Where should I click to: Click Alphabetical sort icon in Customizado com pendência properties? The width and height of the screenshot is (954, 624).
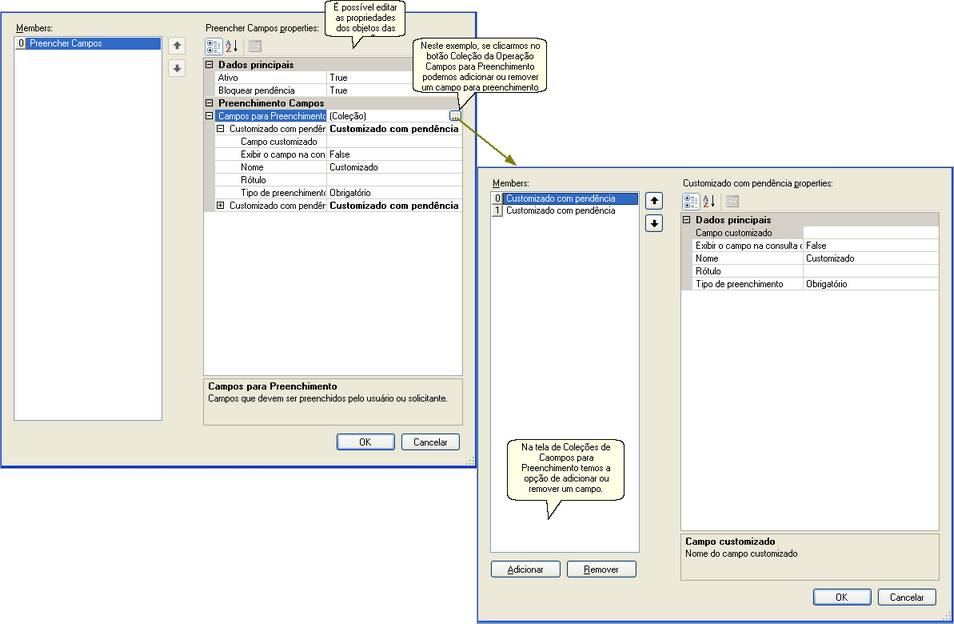(x=709, y=201)
